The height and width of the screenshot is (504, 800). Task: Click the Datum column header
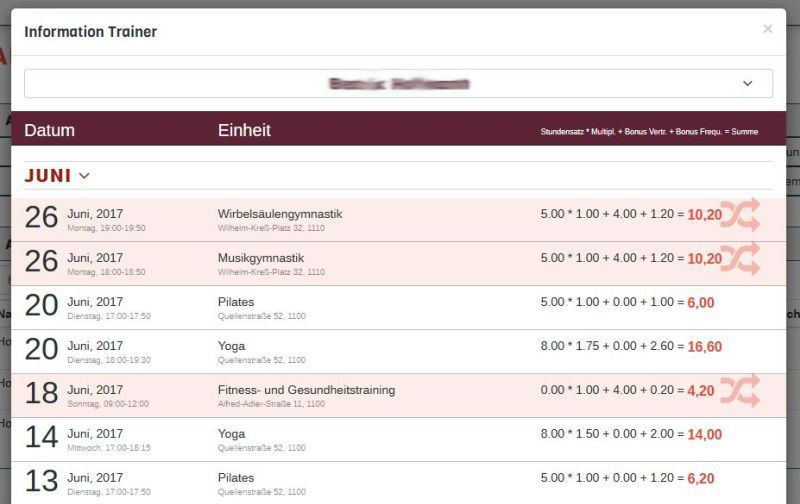(50, 130)
